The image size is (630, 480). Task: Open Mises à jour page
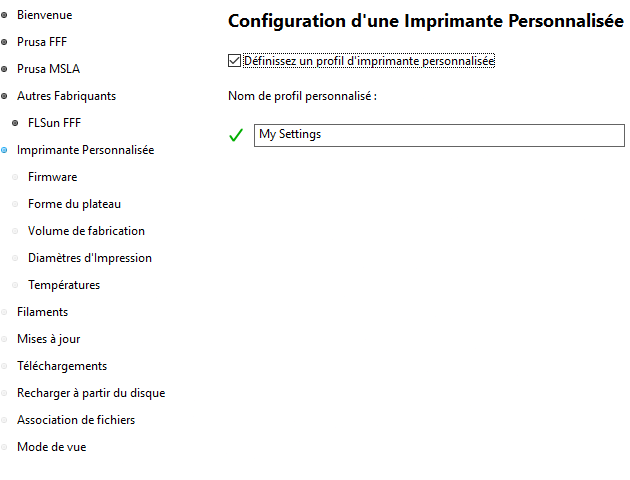tap(49, 339)
